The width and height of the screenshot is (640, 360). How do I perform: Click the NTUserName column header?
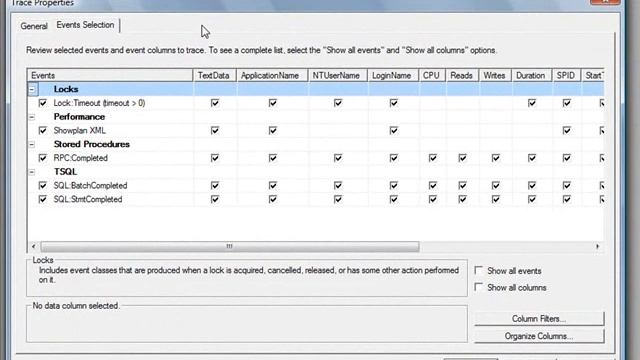pos(338,76)
